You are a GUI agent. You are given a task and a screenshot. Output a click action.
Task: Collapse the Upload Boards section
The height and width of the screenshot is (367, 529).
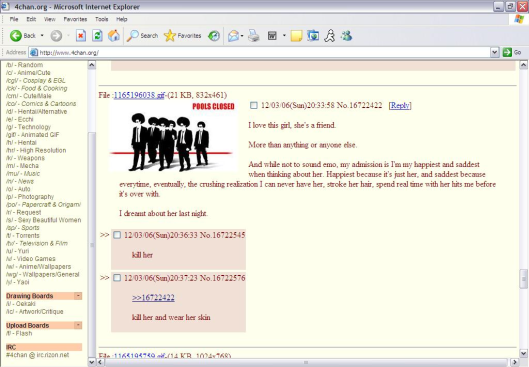point(78,325)
